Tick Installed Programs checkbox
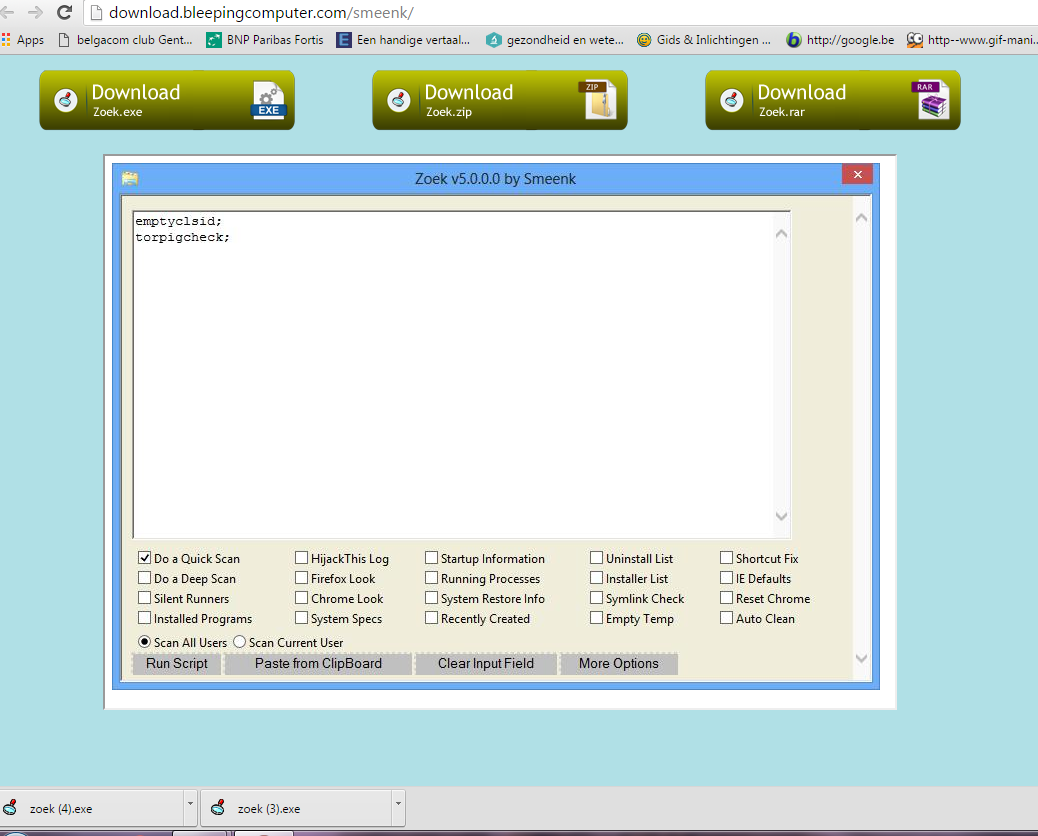The image size is (1038, 836). tap(144, 618)
